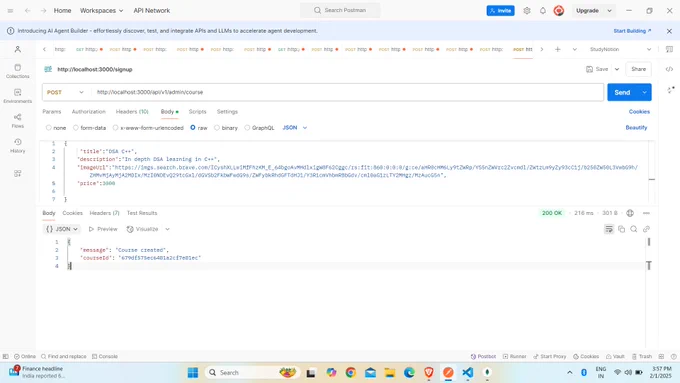Screen dimensions: 680x383
Task: Open the configure sidebar apps icon
Action: (x=18, y=173)
